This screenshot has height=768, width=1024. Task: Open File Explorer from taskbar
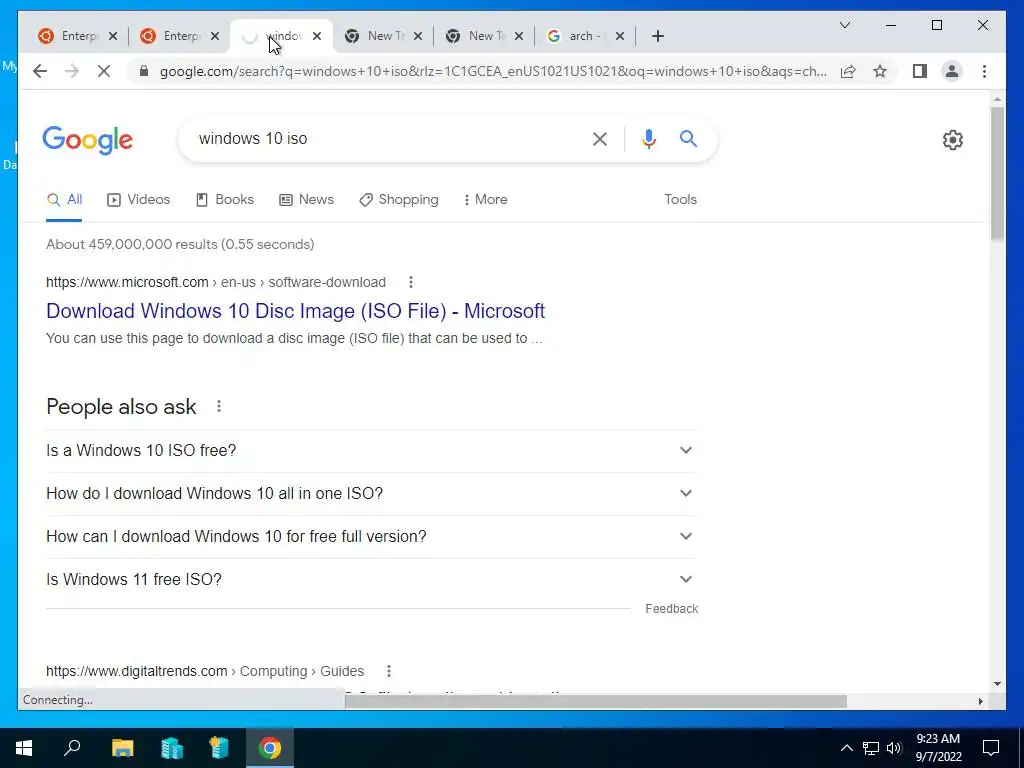[122, 748]
